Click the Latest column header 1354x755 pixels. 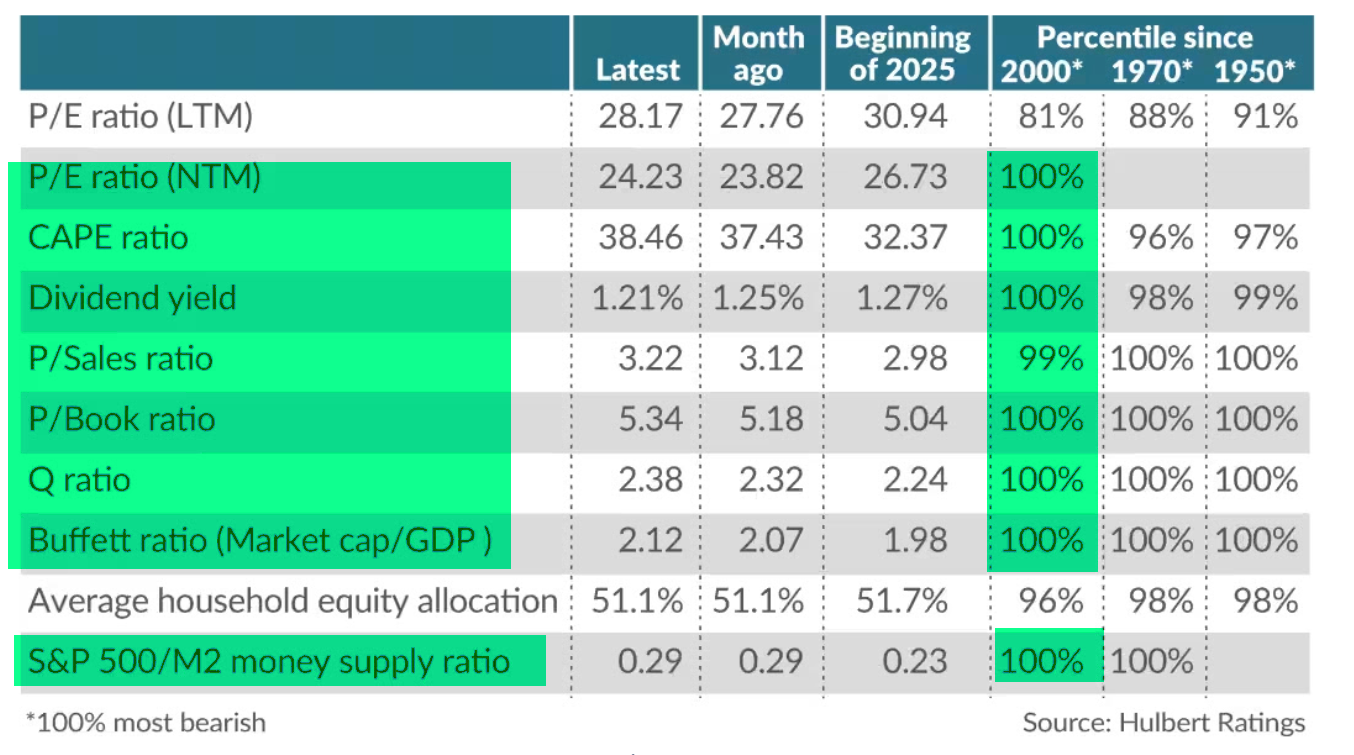click(637, 70)
